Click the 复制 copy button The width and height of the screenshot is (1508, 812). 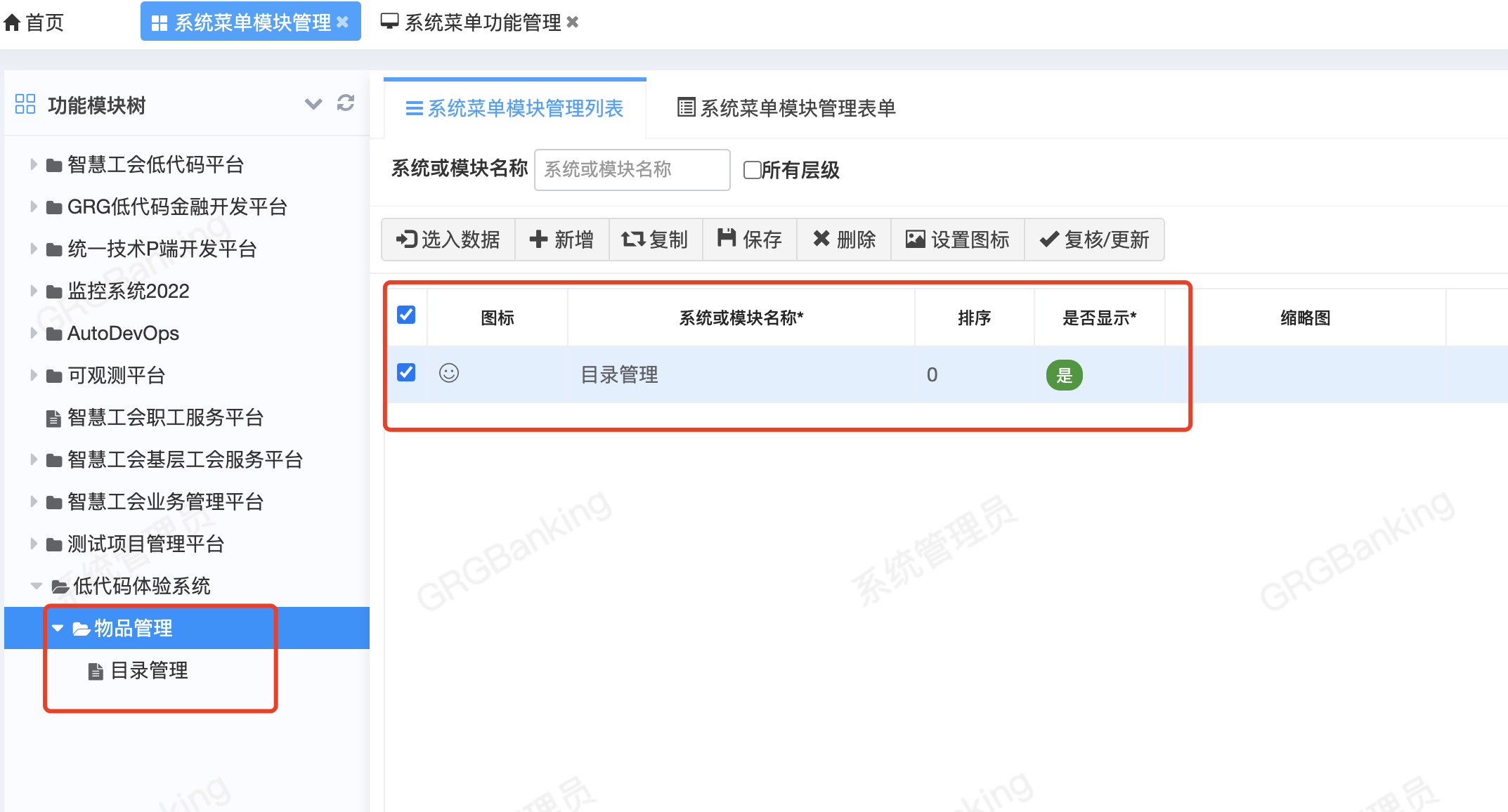[655, 240]
